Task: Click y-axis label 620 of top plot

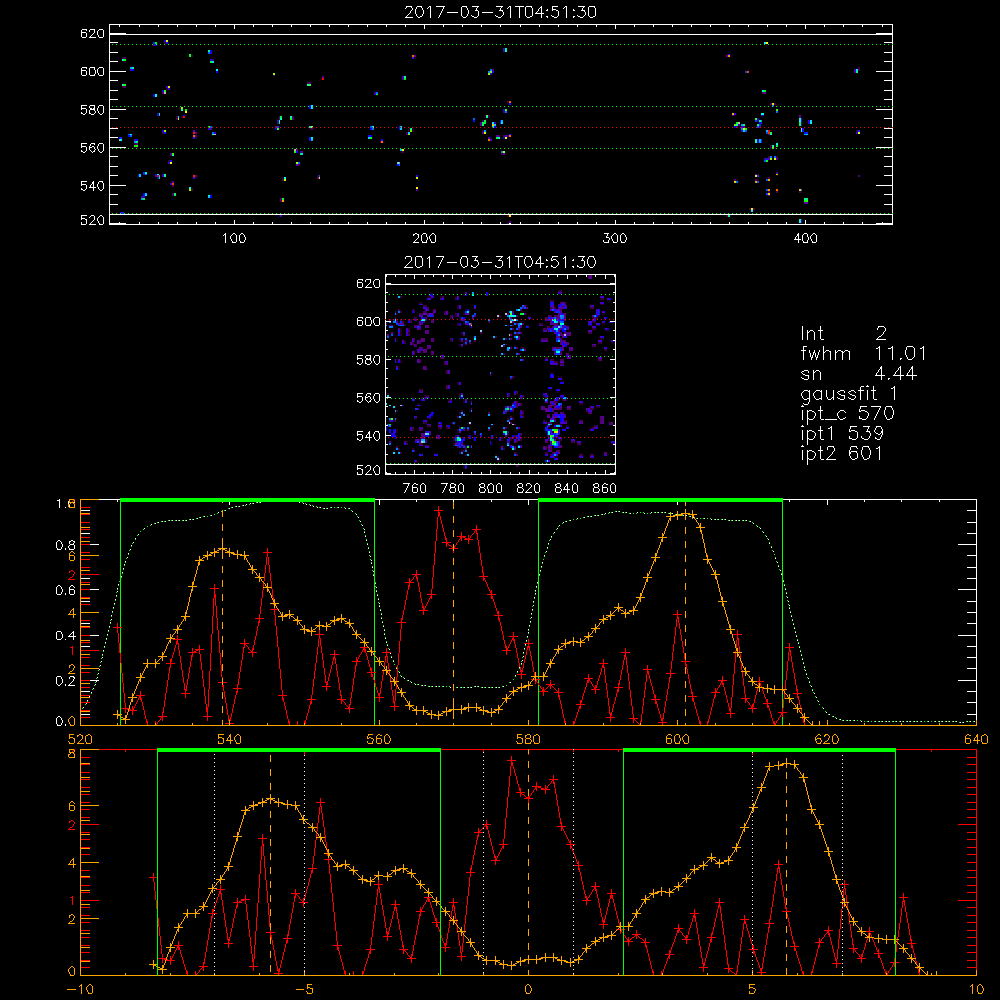Action: (x=92, y=34)
